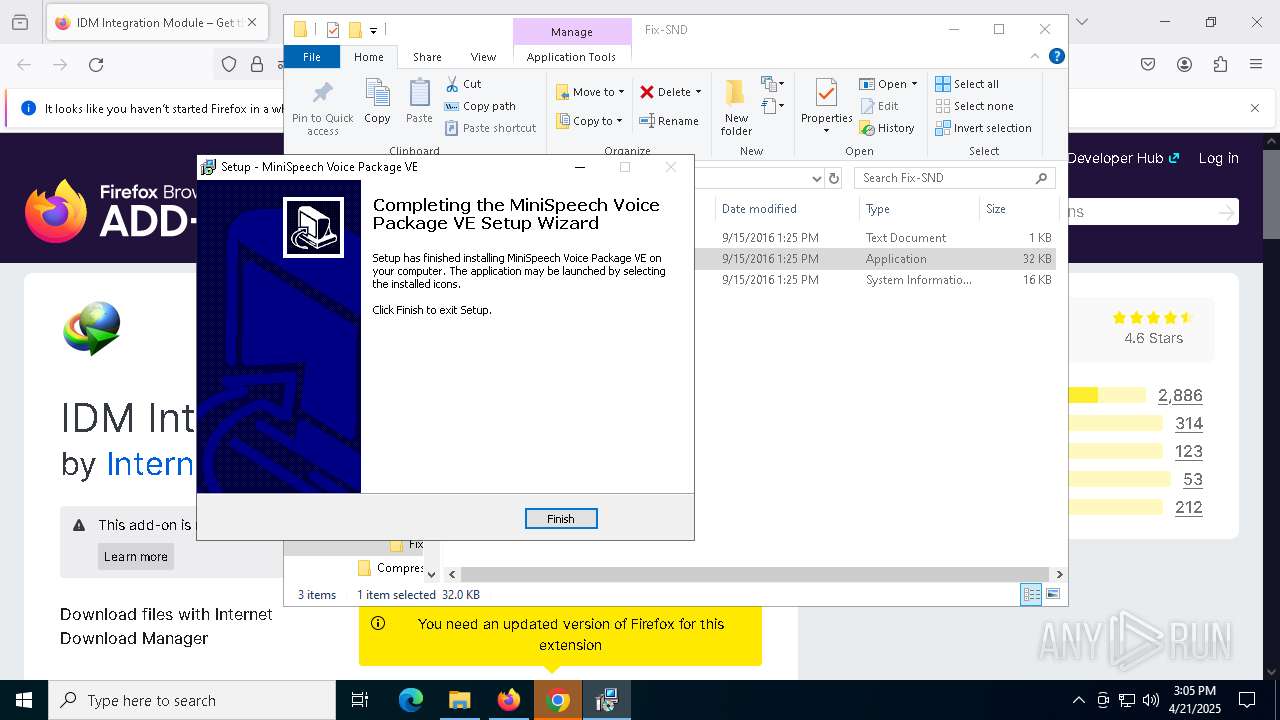Select the Compressed folder in navigation tree

(390, 568)
